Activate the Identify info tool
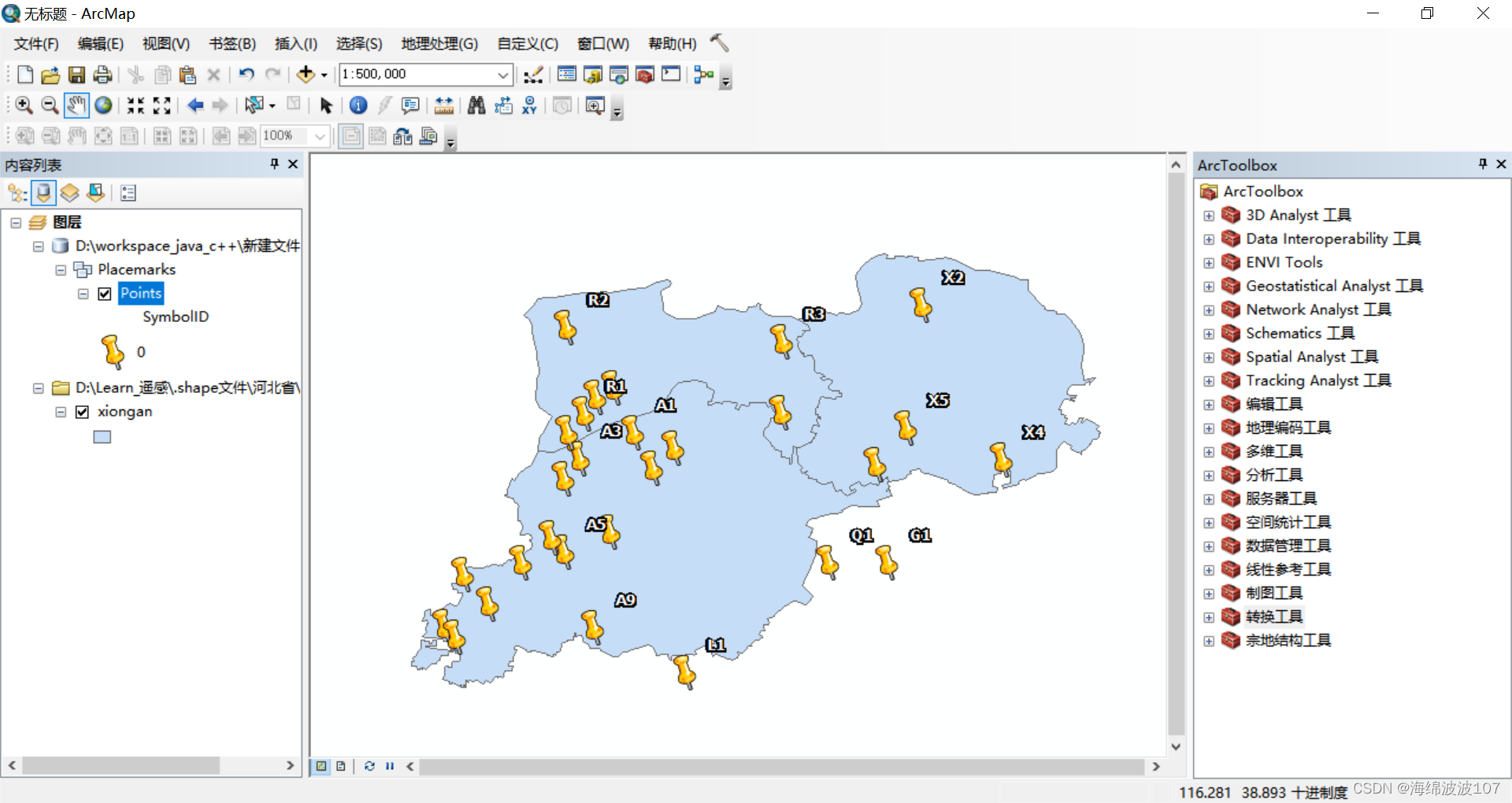Screen dimensions: 1512x803 tap(358, 105)
